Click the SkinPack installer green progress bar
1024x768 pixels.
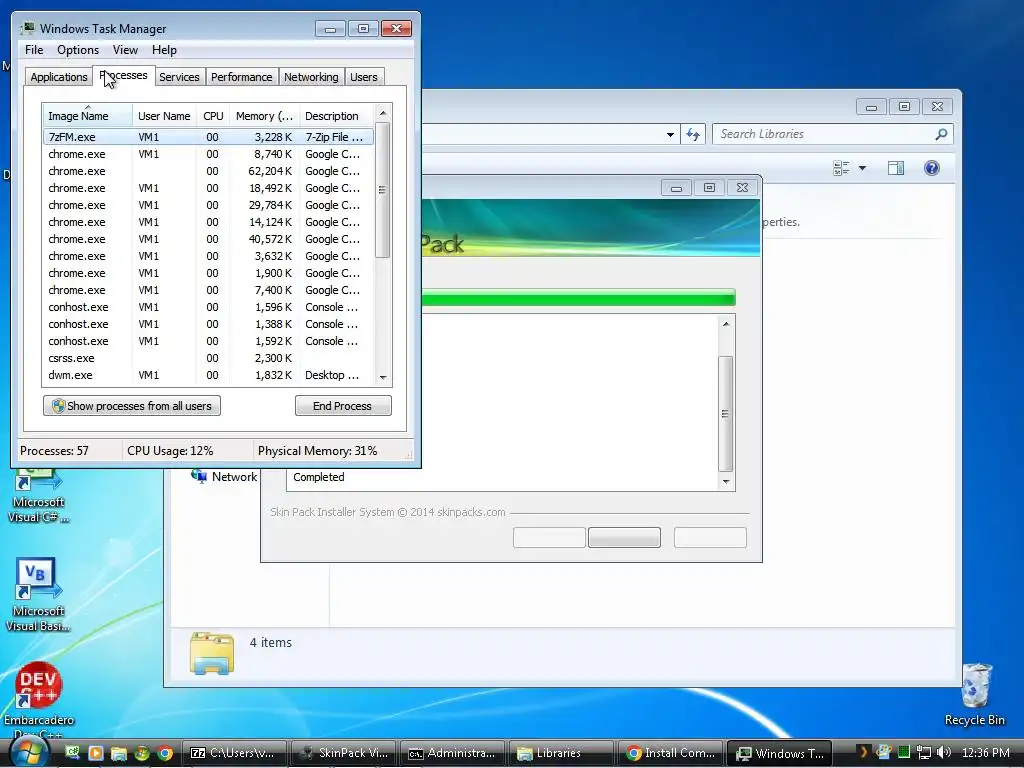[579, 297]
